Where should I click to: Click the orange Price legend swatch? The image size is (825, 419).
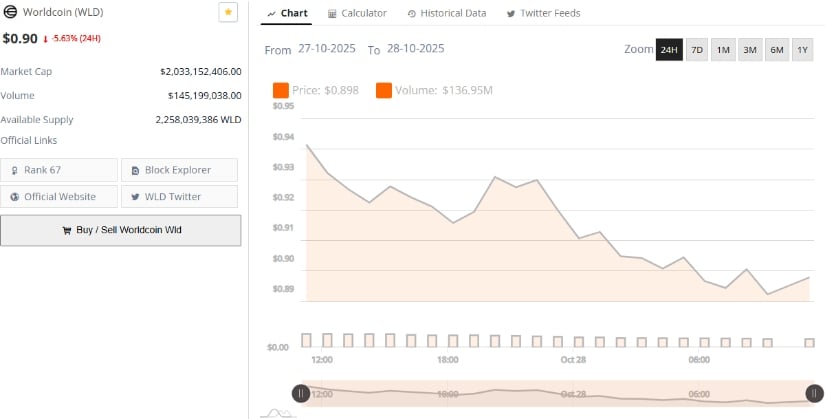(280, 91)
